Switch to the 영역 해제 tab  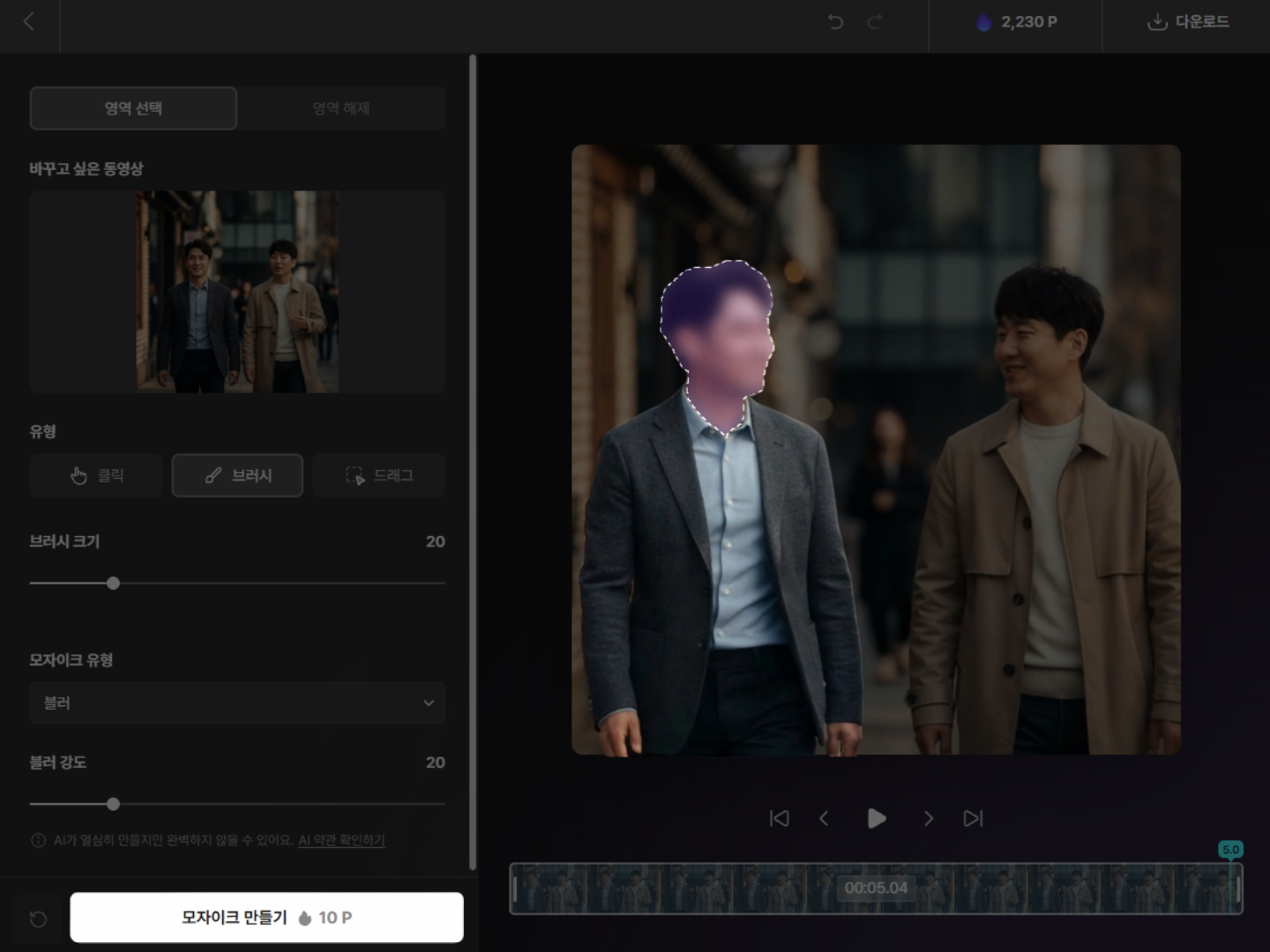pyautogui.click(x=341, y=108)
